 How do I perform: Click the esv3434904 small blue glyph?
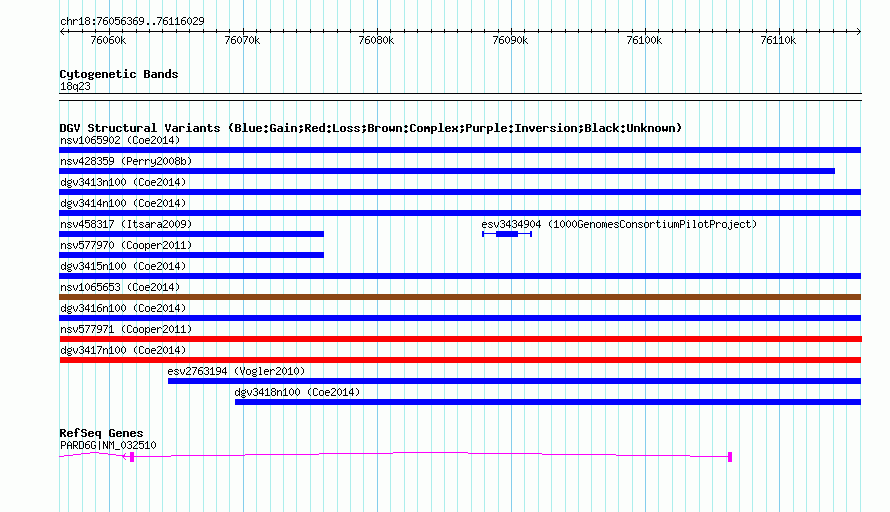point(507,234)
